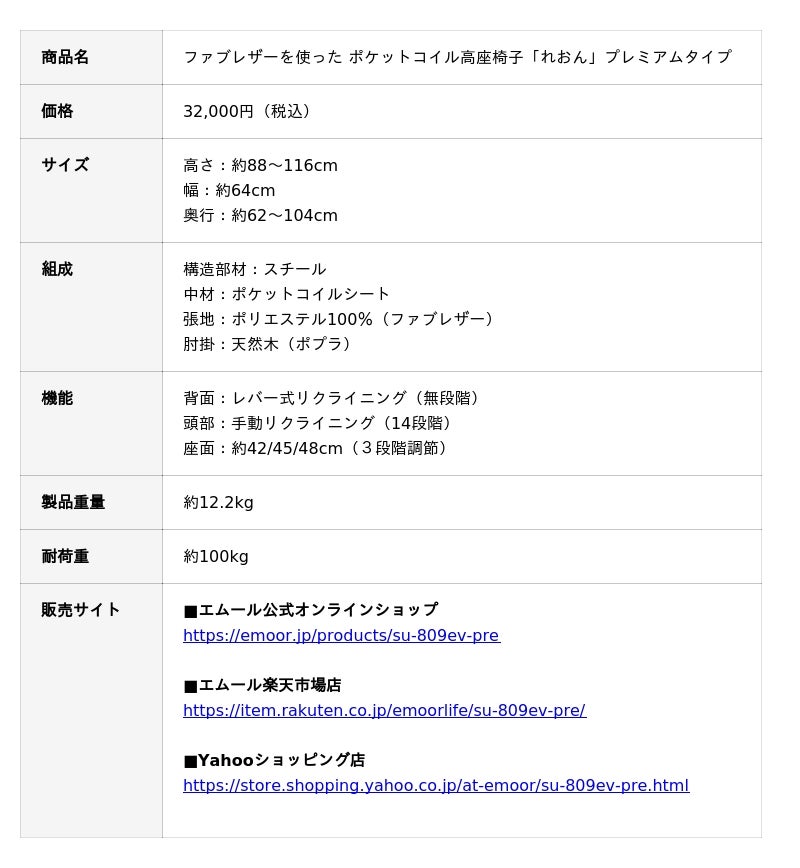Click the 張地：ポリエステル100% line
The image size is (800, 868).
pos(338,319)
